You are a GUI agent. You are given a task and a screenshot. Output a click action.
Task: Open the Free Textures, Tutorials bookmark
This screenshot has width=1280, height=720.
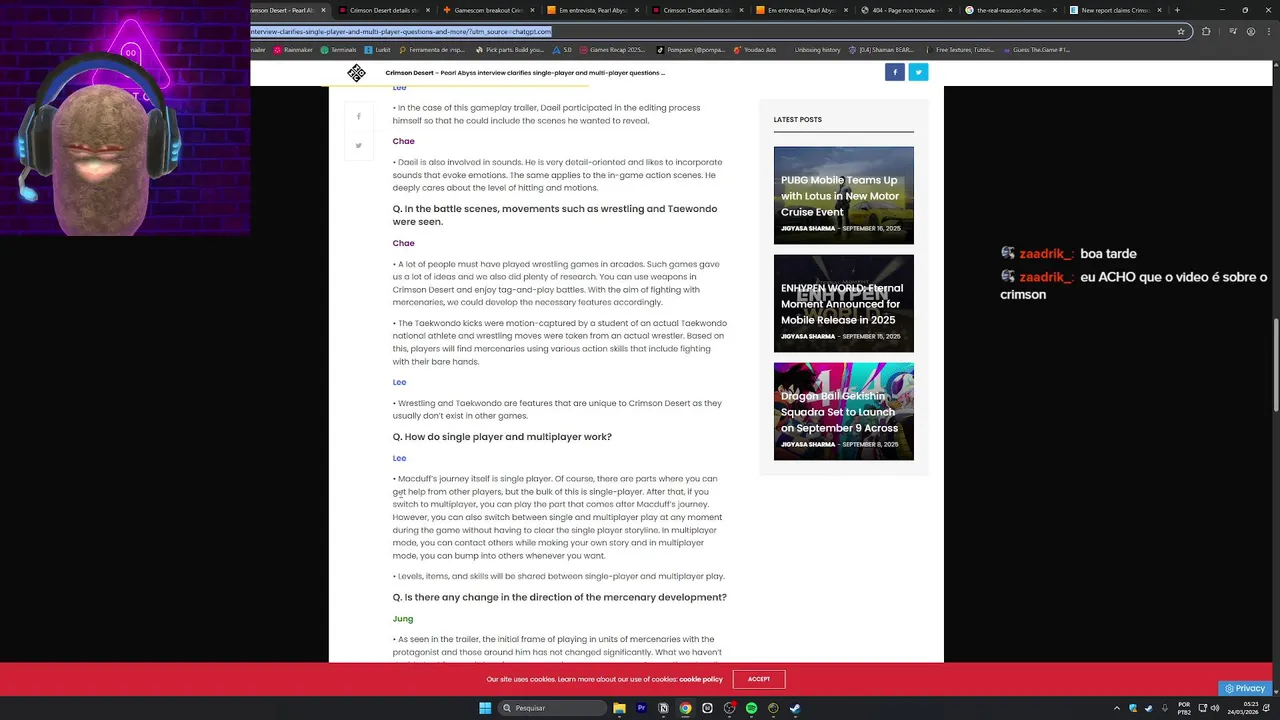point(959,49)
